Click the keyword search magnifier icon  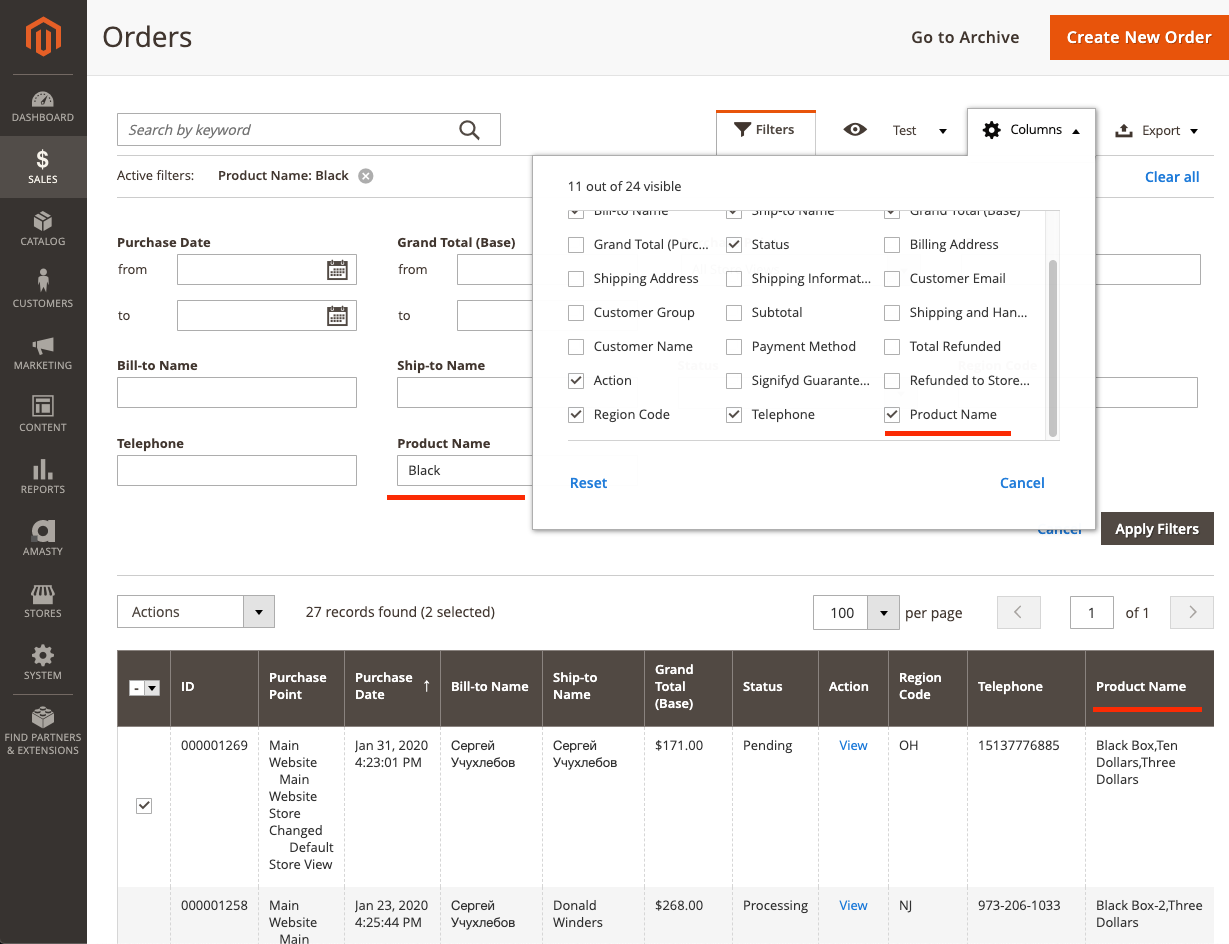[468, 130]
